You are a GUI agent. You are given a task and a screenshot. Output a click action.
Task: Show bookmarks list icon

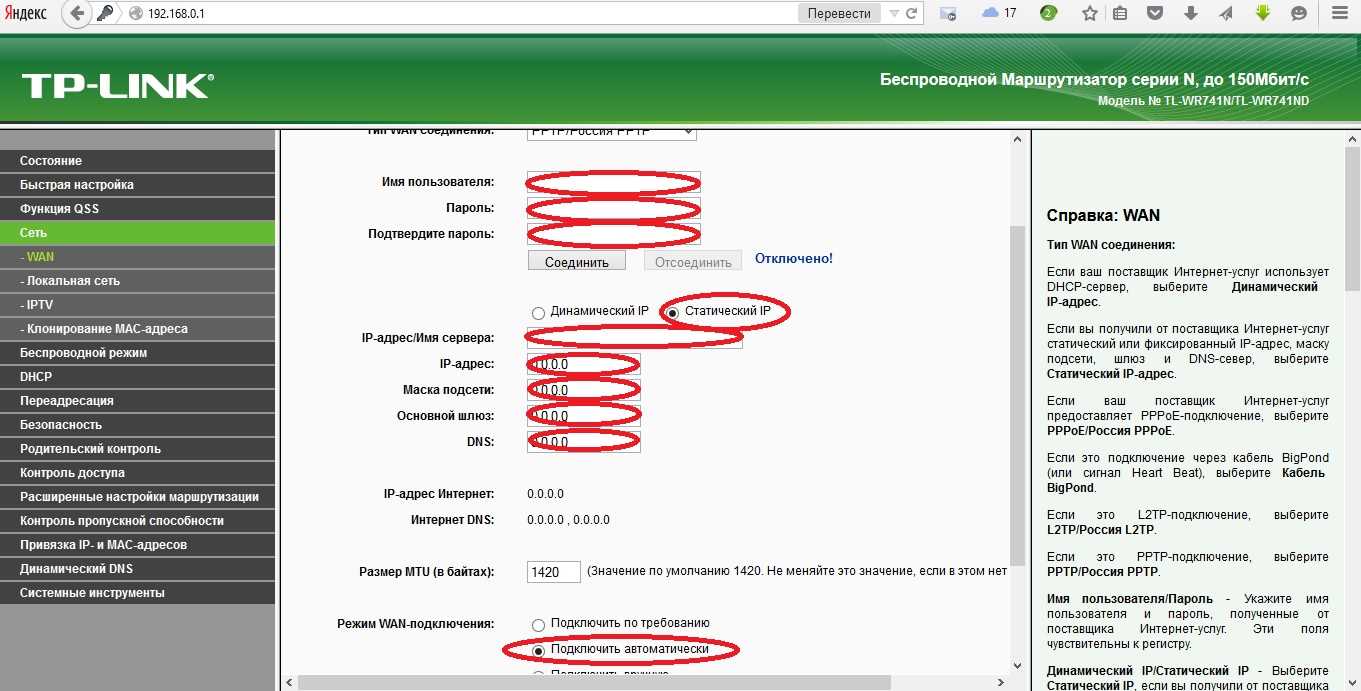[x=1120, y=13]
